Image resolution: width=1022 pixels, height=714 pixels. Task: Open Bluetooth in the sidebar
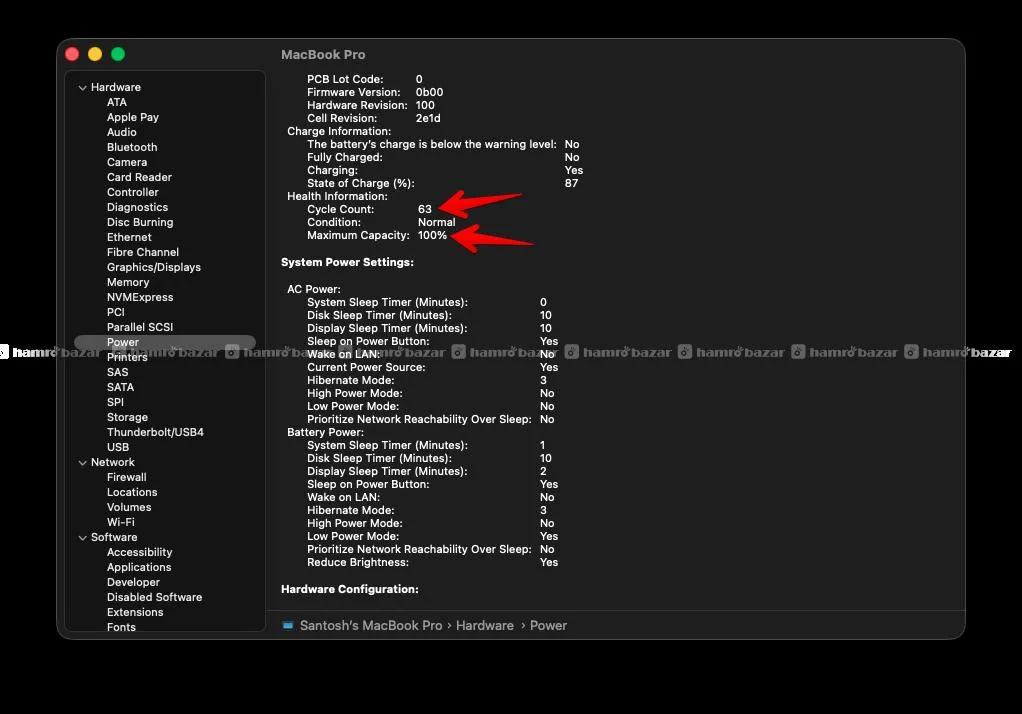click(132, 147)
